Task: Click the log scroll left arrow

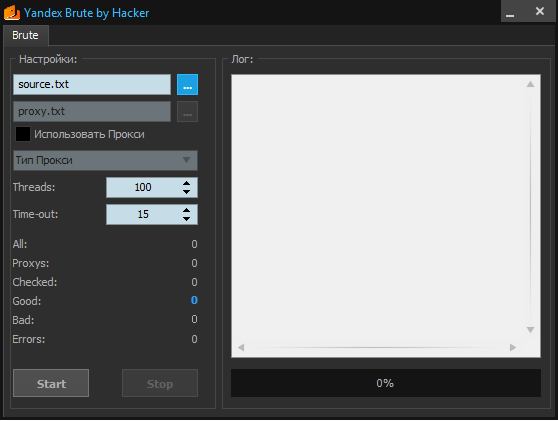Action: click(x=241, y=347)
